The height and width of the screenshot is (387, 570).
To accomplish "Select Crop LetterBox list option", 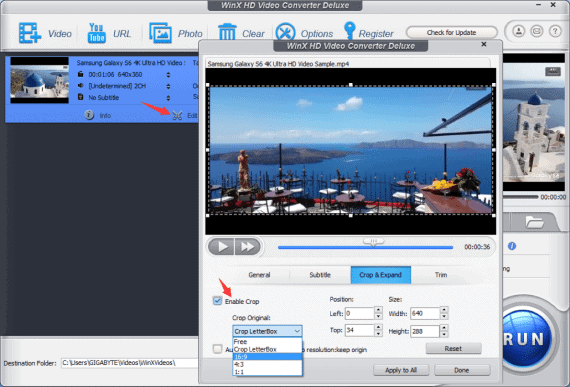I will coord(268,349).
